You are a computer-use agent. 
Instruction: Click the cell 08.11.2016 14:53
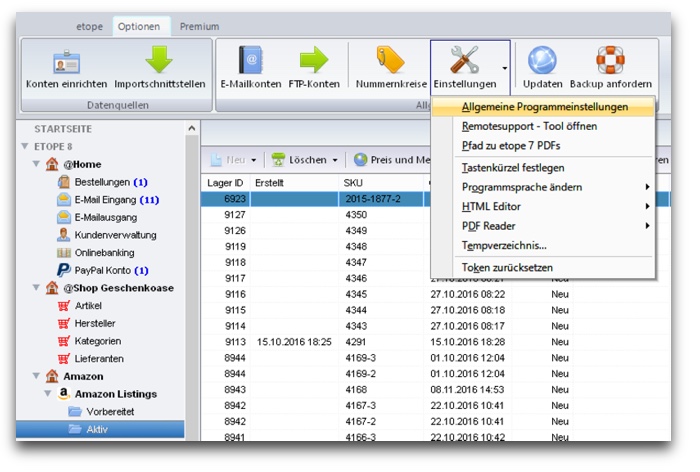(467, 390)
